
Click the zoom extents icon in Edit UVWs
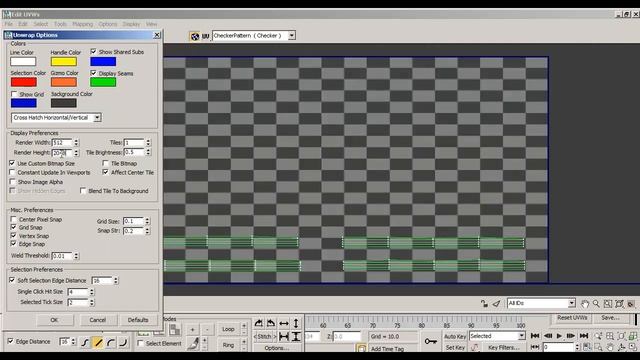[619, 304]
